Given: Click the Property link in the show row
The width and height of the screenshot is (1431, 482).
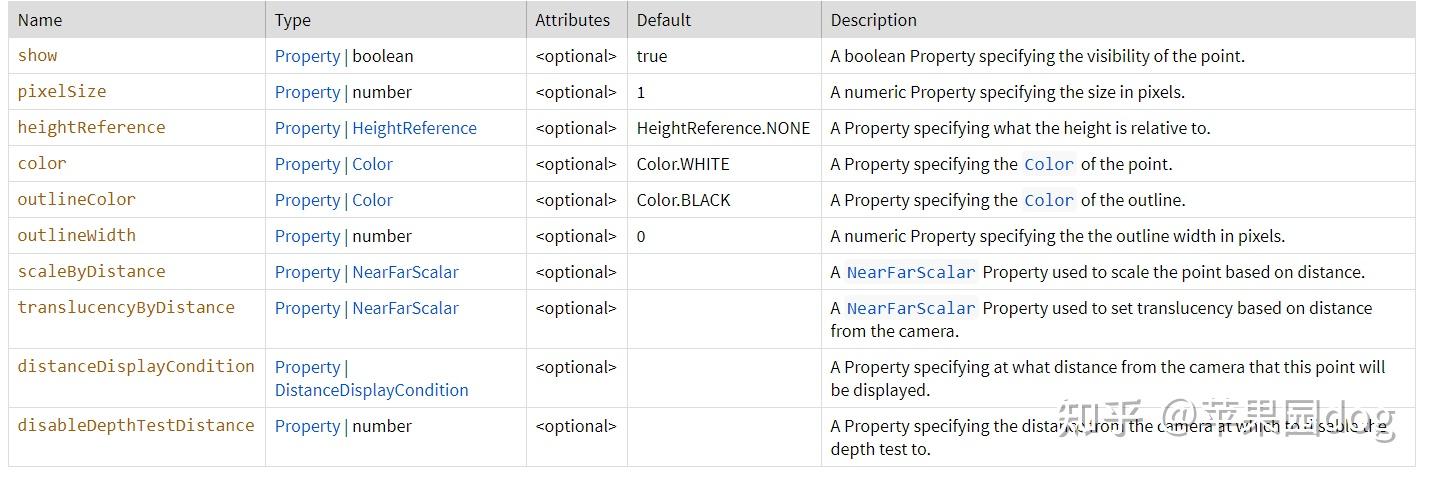Looking at the screenshot, I should (307, 56).
